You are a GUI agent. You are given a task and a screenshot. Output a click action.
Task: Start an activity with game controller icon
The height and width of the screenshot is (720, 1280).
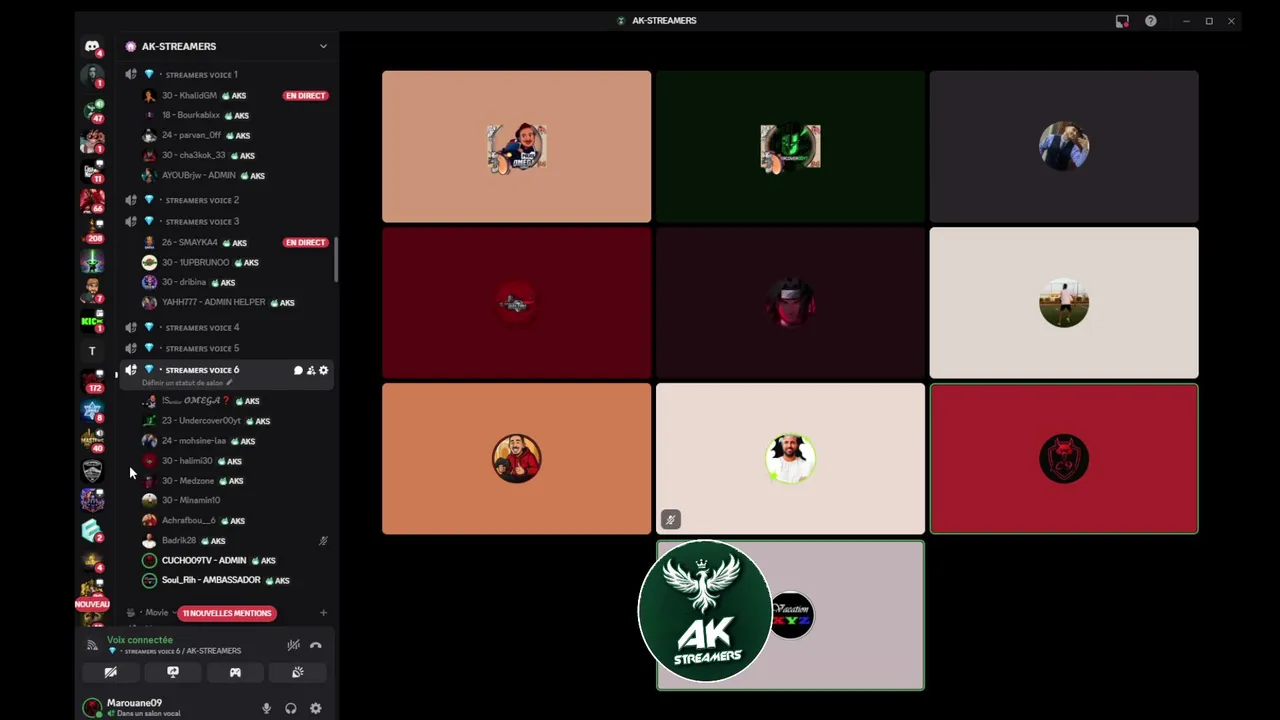coord(235,672)
